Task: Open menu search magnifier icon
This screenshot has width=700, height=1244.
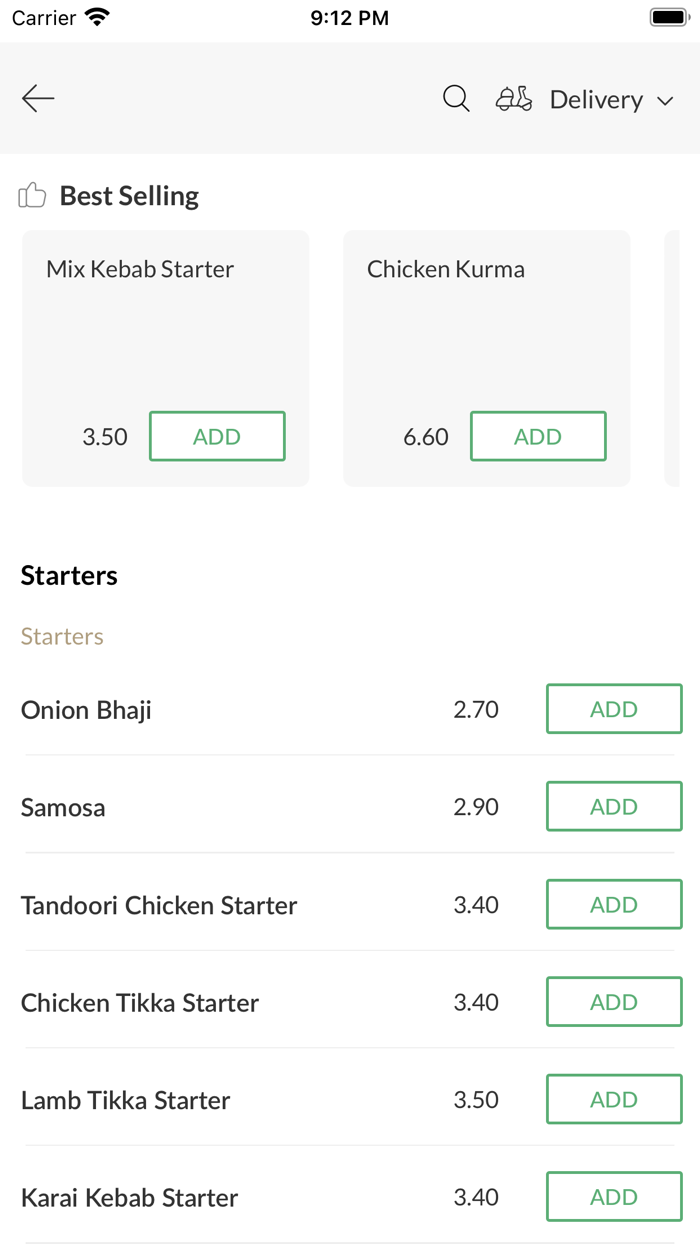Action: pos(456,98)
